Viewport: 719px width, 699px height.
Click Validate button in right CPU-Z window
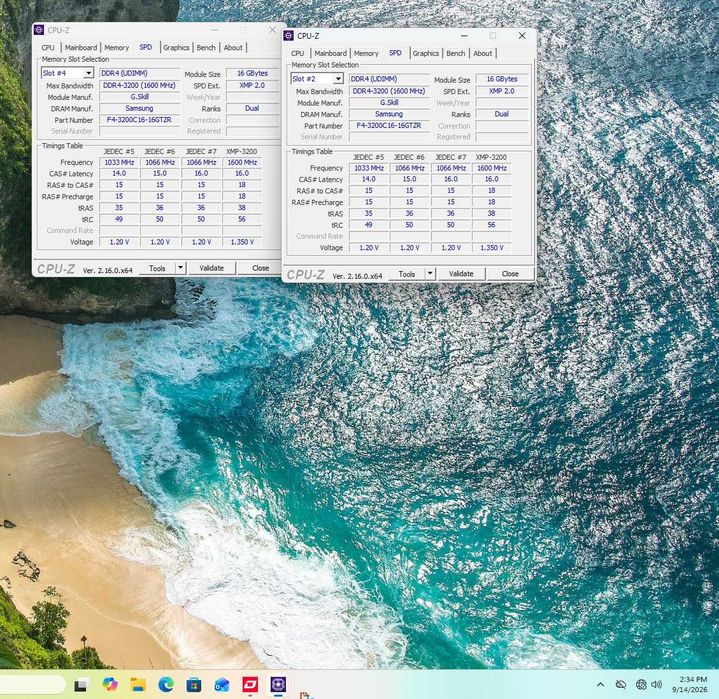pyautogui.click(x=461, y=274)
